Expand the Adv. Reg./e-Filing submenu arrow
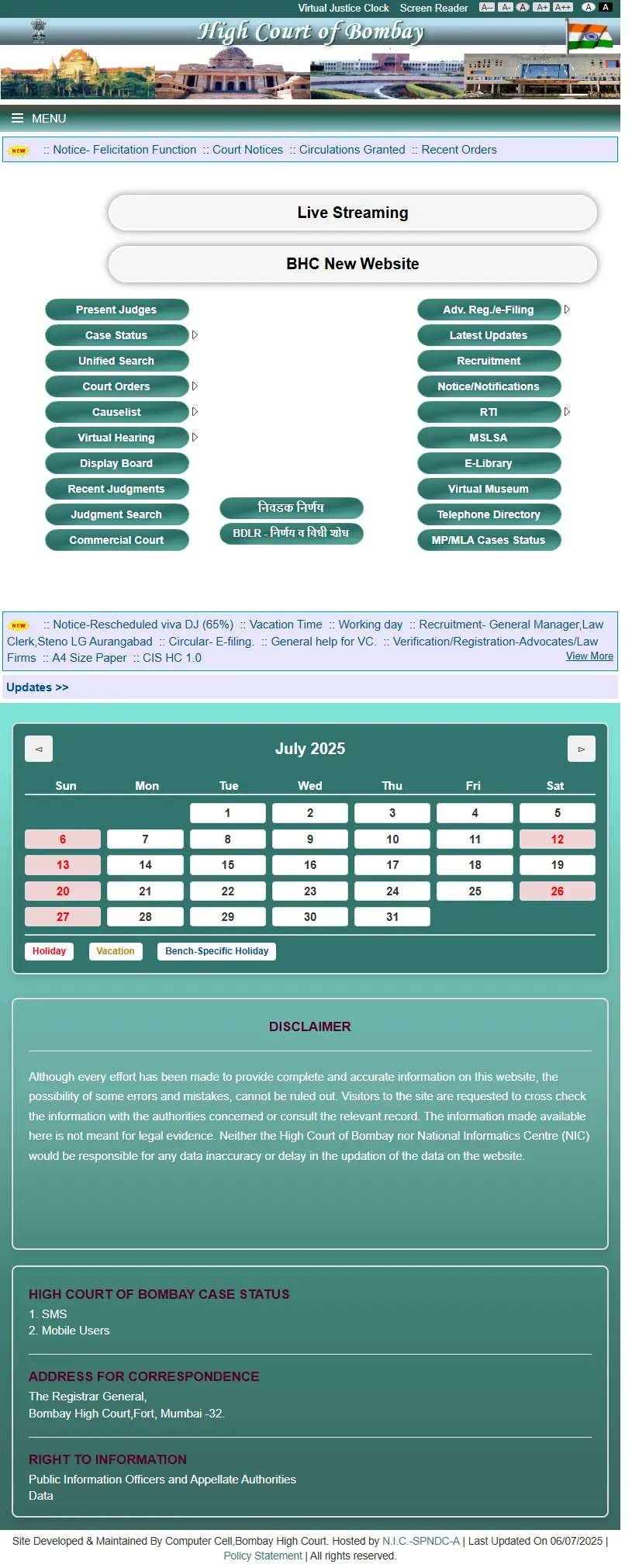Viewport: 632px width, 1568px height. pos(567,310)
